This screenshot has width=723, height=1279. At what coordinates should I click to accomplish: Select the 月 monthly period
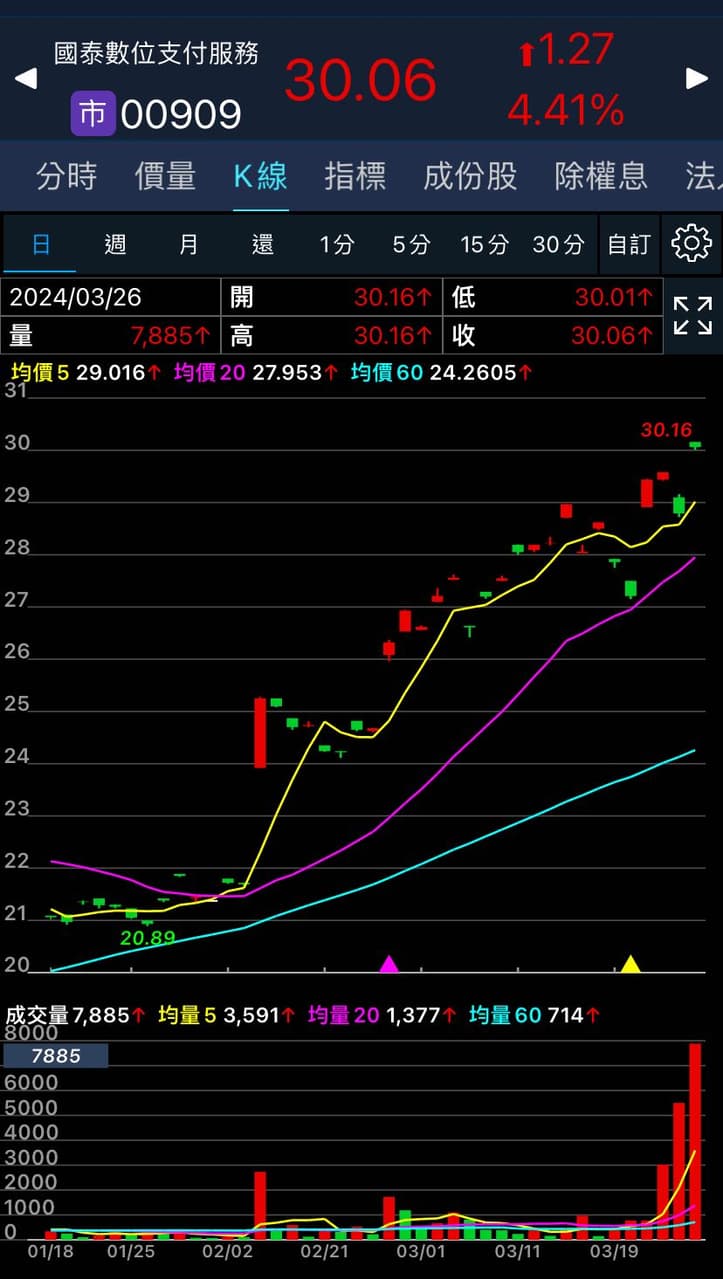click(x=189, y=244)
